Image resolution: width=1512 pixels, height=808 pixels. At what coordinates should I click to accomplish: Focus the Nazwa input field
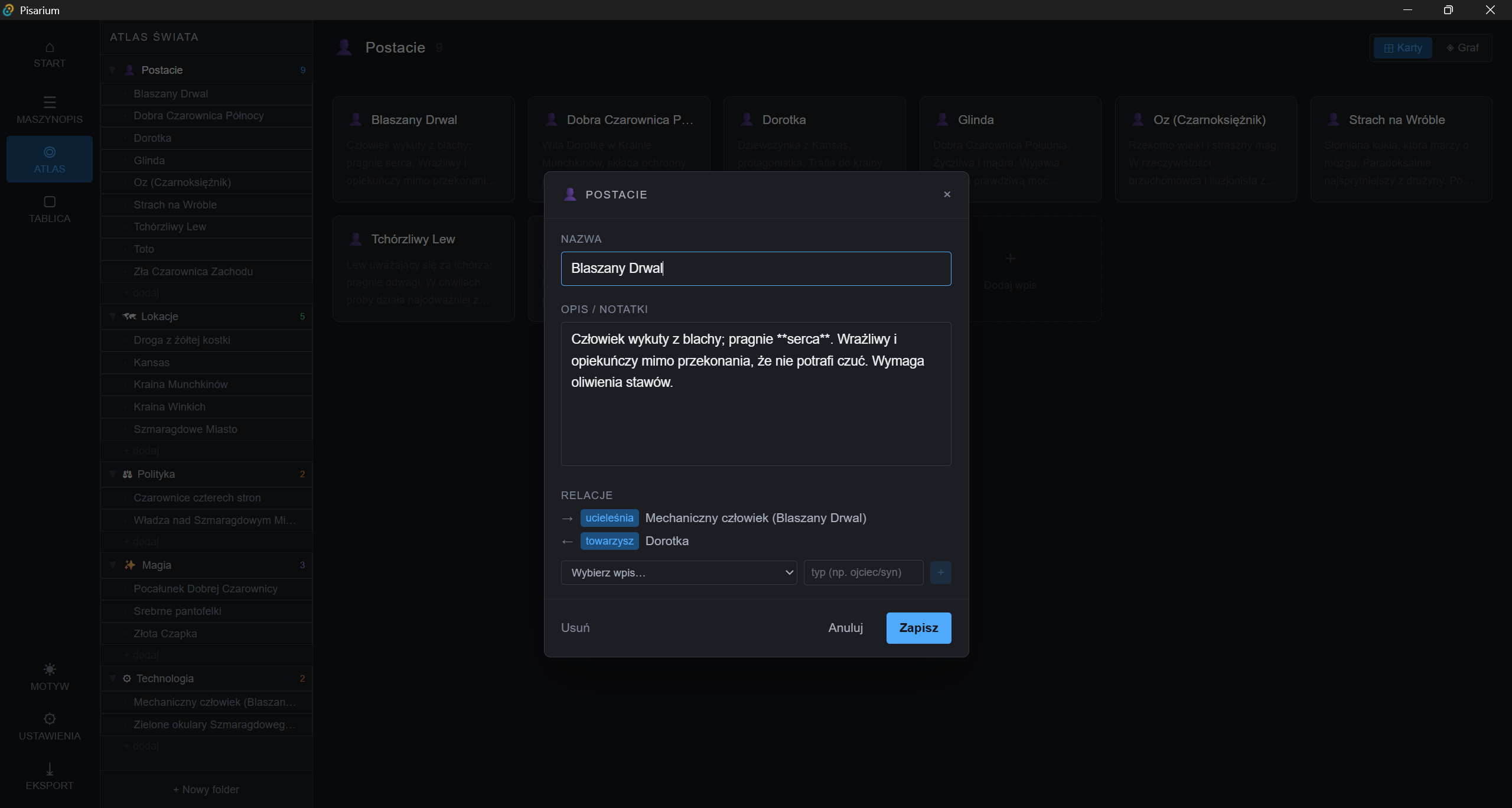(755, 269)
